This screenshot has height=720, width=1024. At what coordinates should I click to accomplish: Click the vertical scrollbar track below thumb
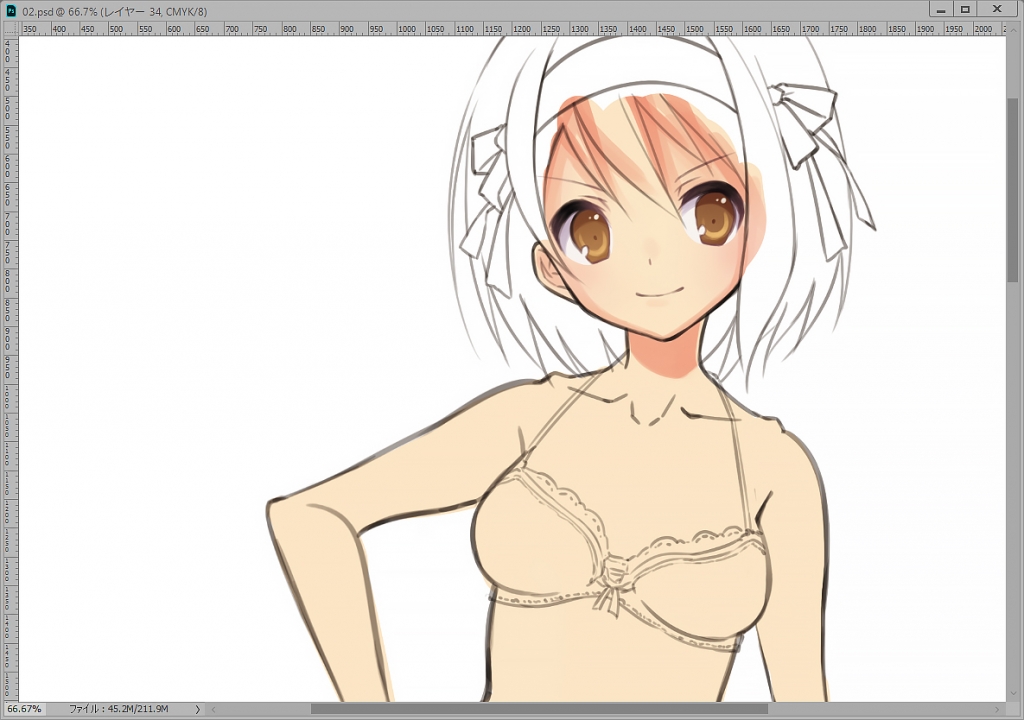(x=1013, y=500)
